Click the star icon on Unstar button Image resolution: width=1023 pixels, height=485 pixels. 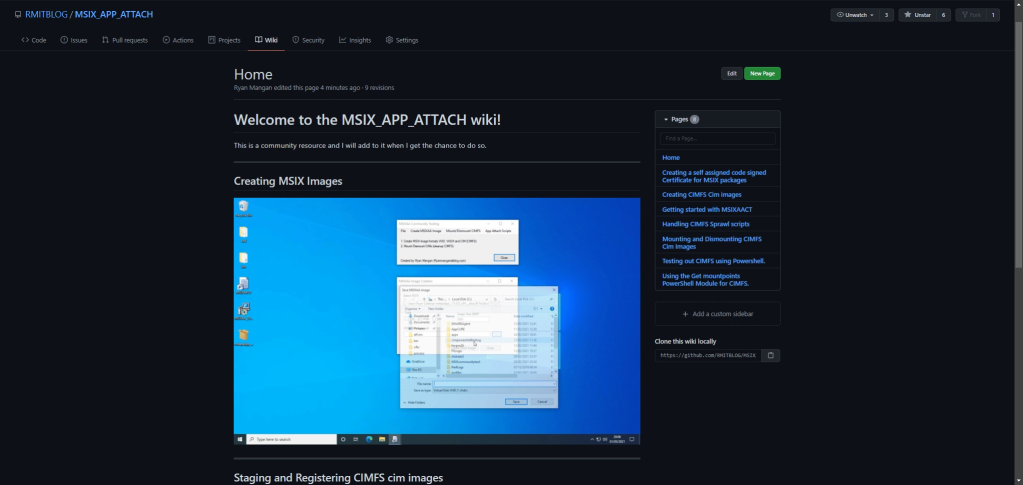(x=908, y=15)
